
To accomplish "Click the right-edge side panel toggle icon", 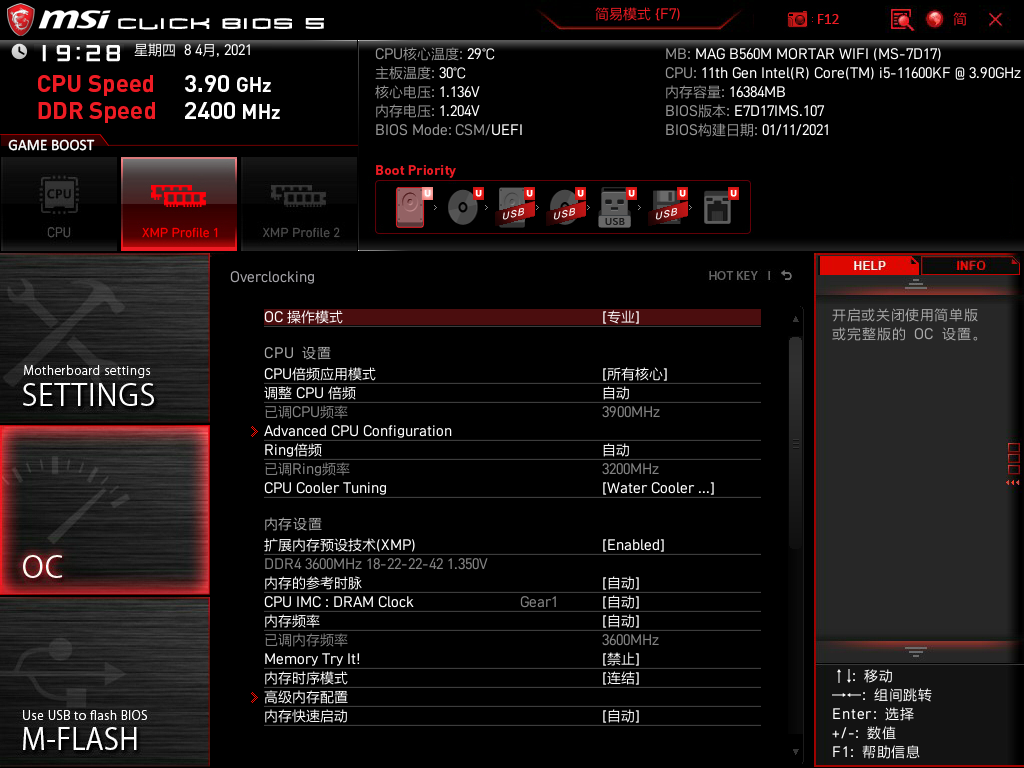I will [1014, 464].
